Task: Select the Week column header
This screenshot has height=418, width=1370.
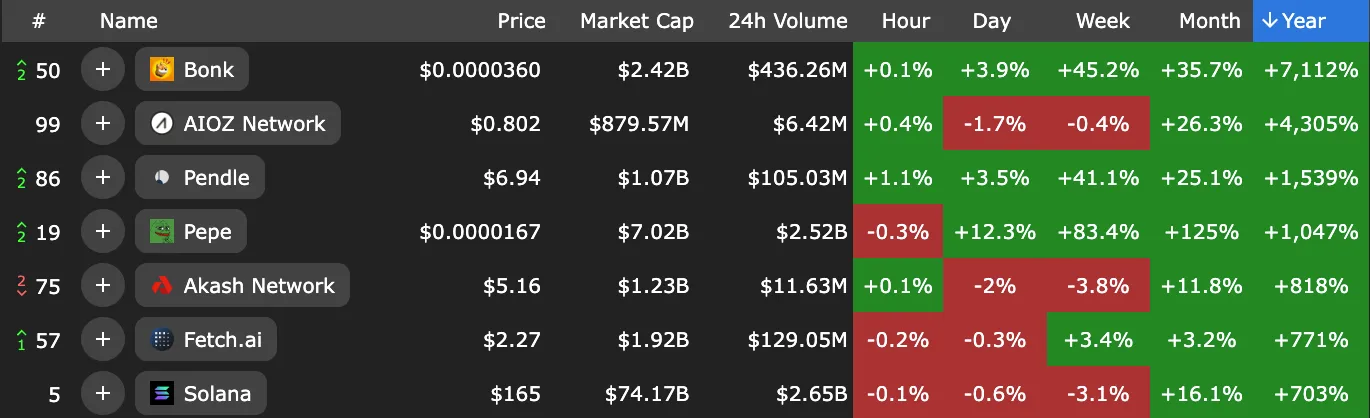Action: tap(1102, 21)
